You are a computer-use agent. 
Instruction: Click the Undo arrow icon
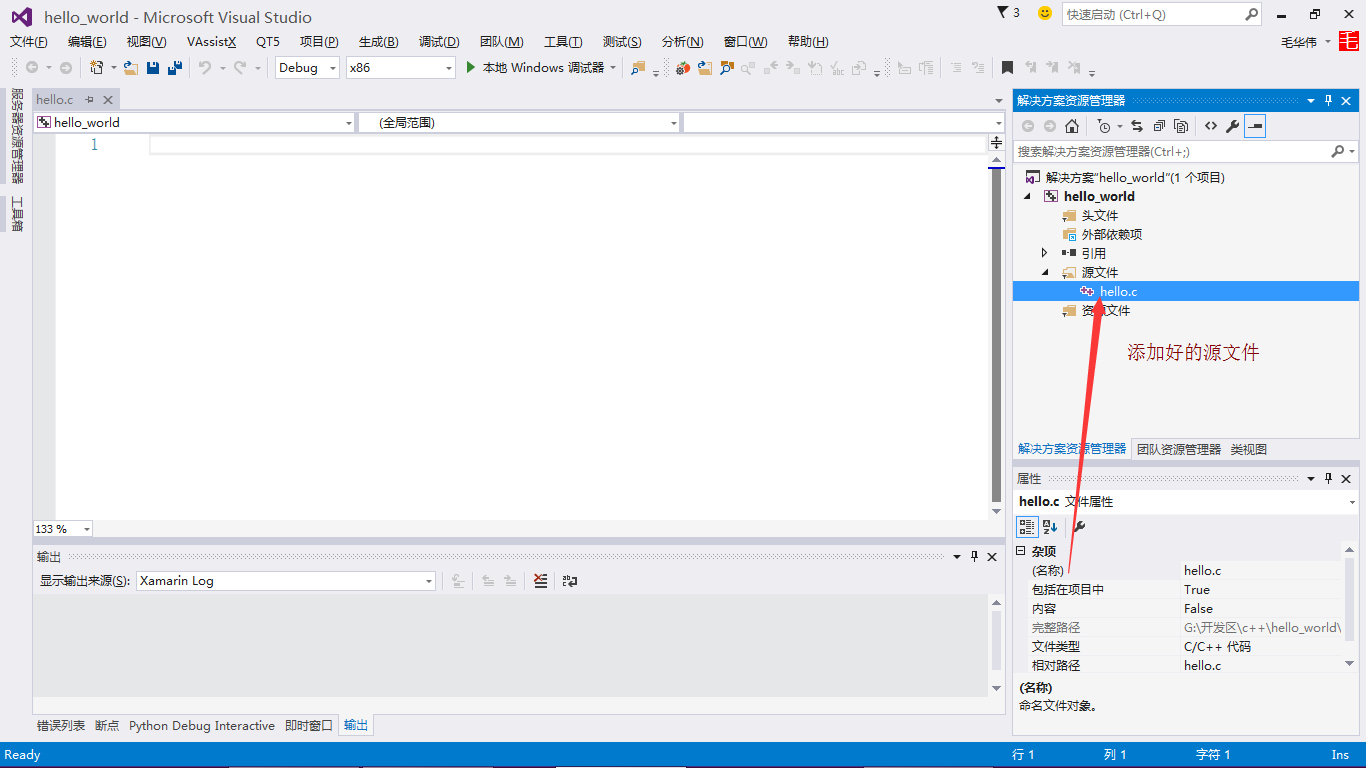205,67
